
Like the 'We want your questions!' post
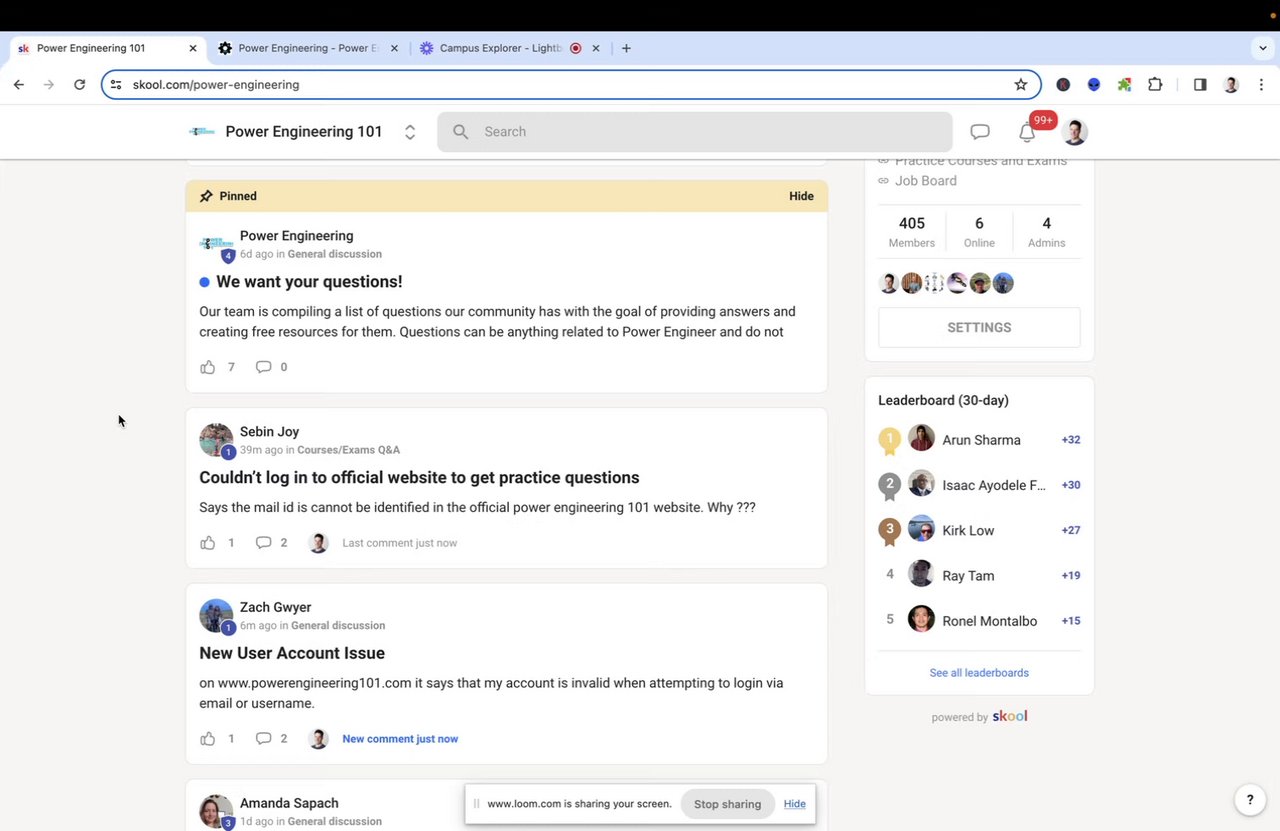(x=208, y=367)
